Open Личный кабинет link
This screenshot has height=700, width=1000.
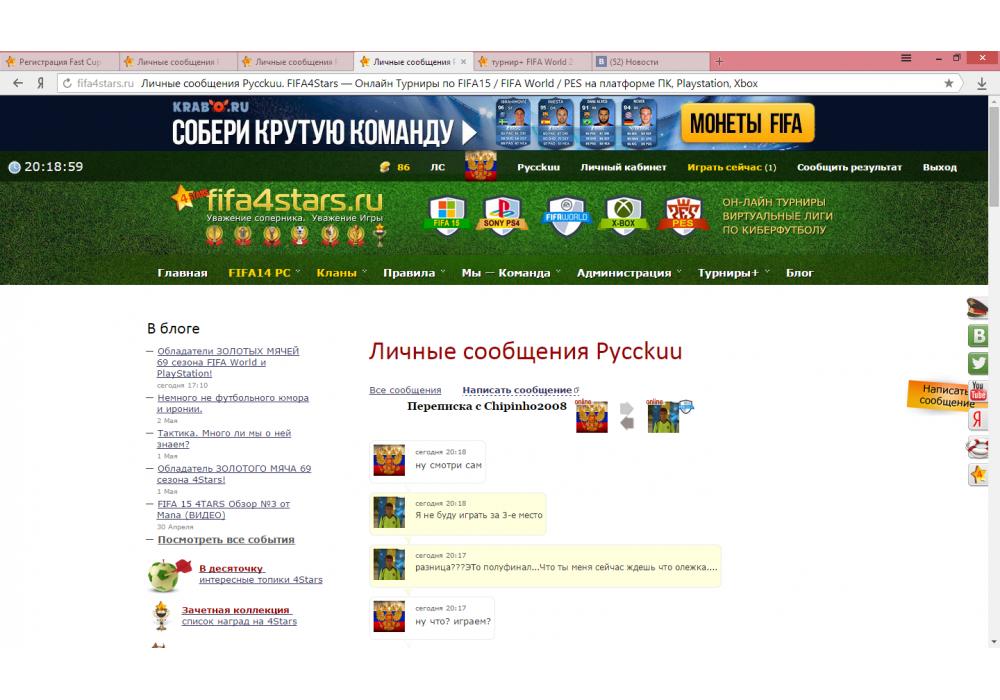click(x=623, y=167)
